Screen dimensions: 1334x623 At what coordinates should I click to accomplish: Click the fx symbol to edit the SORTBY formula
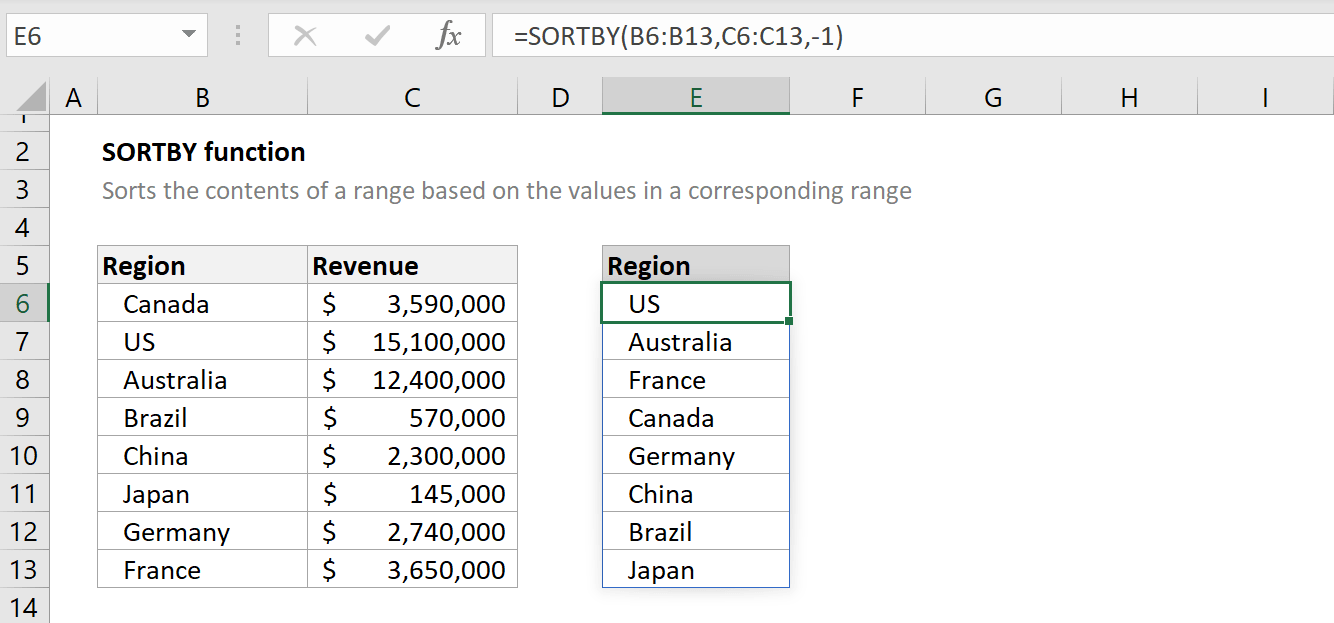tap(449, 35)
